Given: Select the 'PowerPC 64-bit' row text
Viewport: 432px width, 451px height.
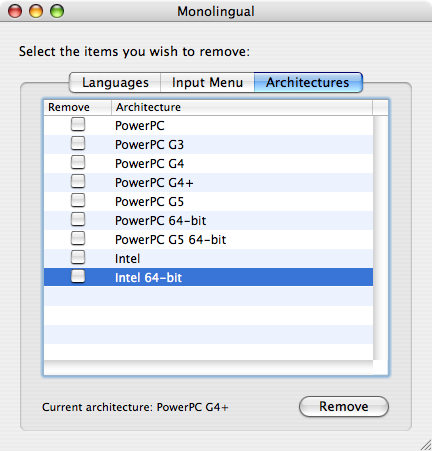Looking at the screenshot, I should (160, 221).
